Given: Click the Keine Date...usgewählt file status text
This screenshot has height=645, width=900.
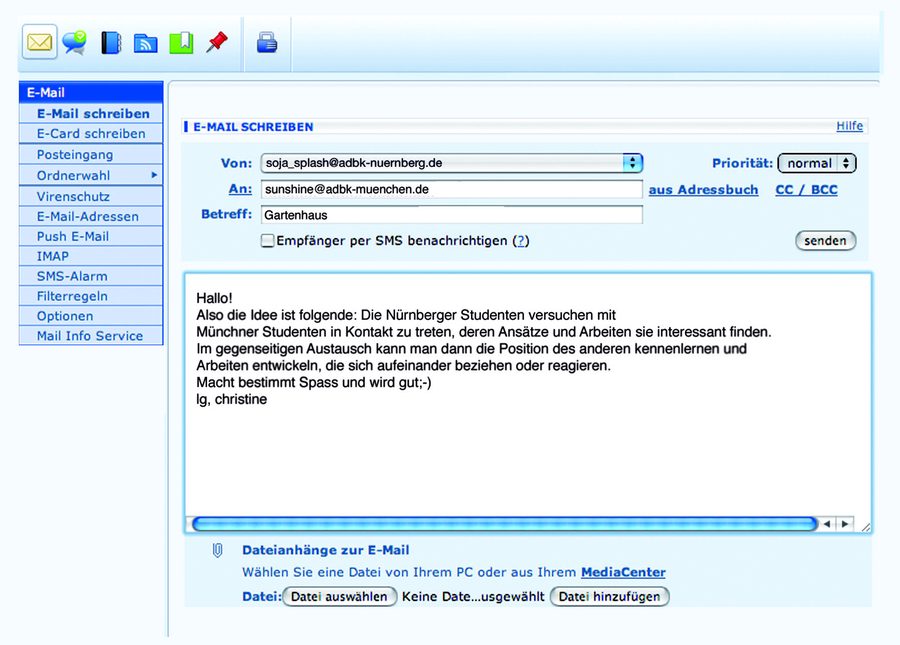Looking at the screenshot, I should pyautogui.click(x=473, y=596).
